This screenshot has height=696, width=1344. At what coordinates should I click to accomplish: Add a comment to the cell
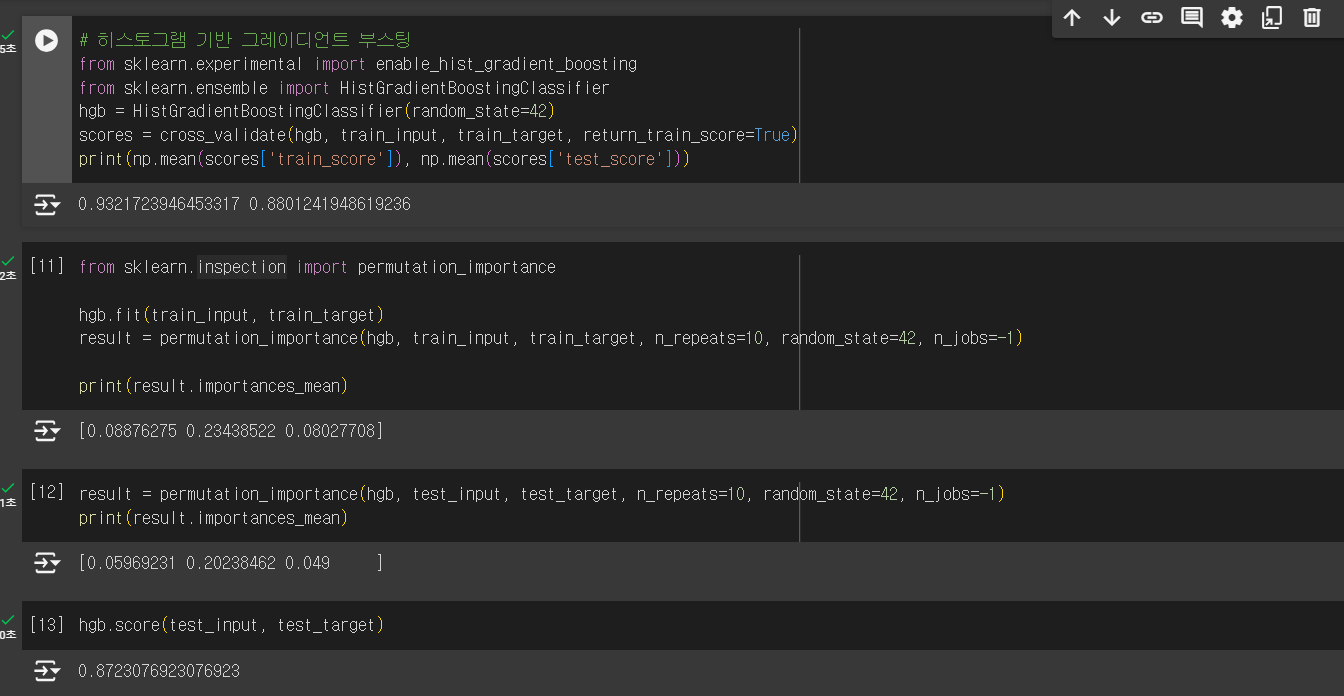1192,17
